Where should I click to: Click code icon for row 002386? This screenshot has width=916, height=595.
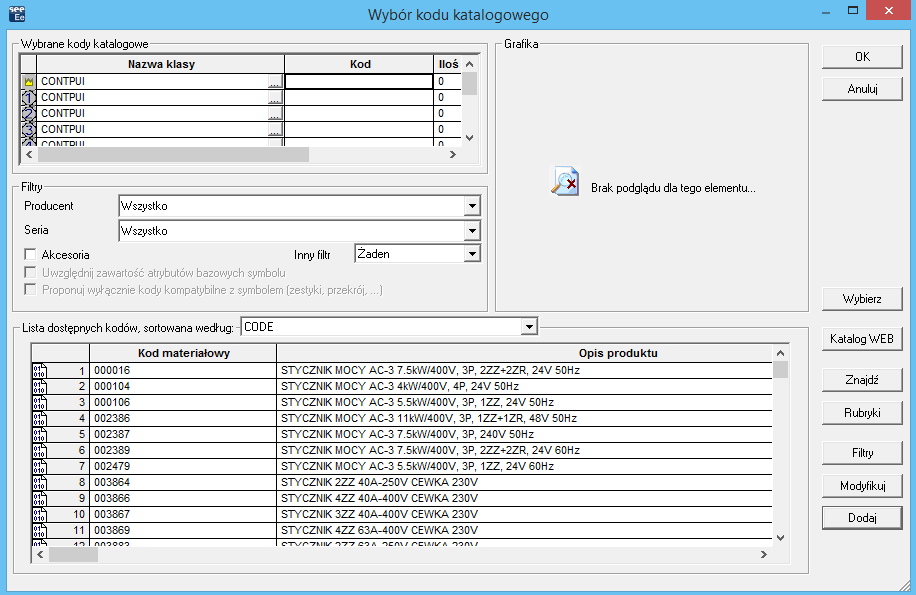click(x=40, y=419)
